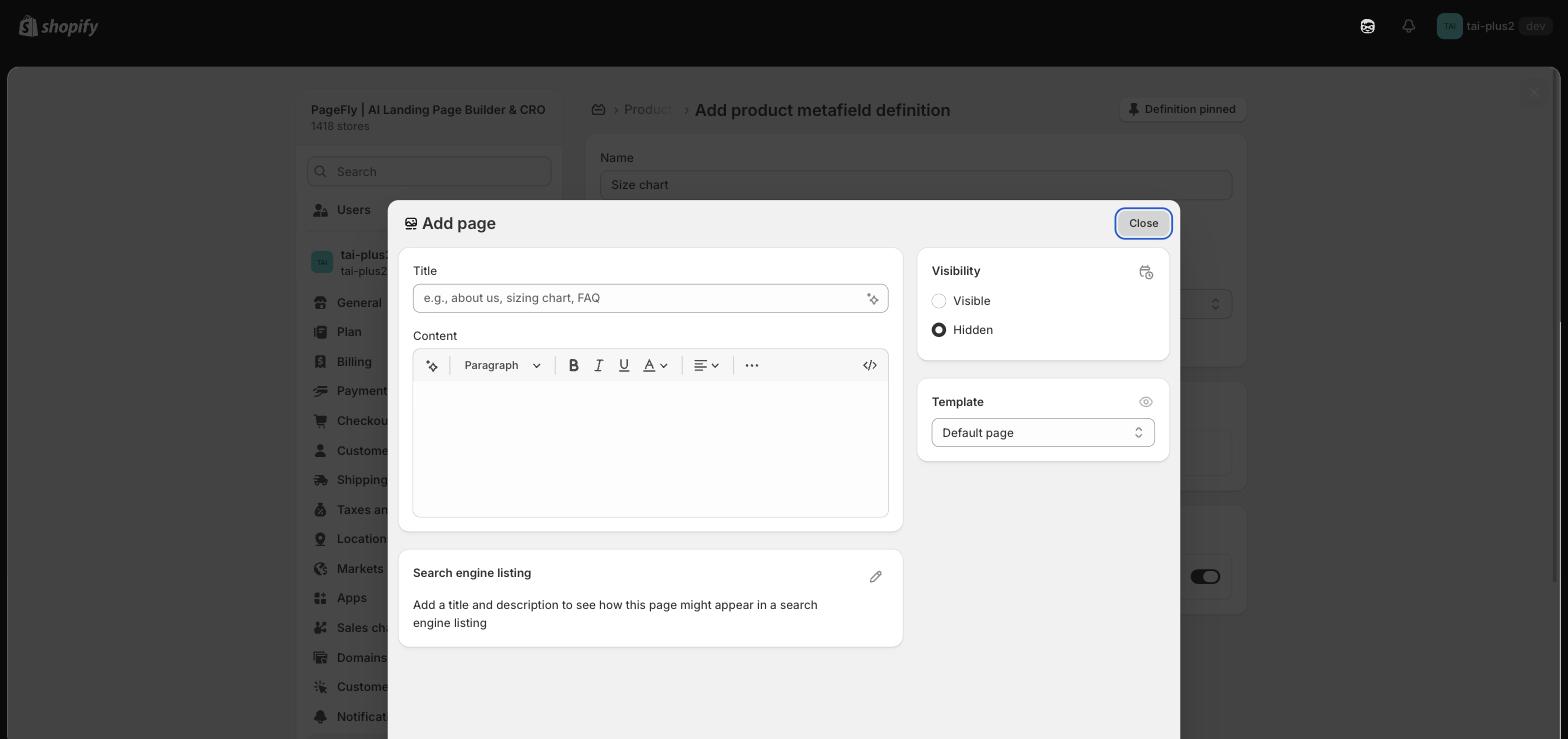Preview template with the eye icon
This screenshot has width=1568, height=739.
(x=1146, y=402)
